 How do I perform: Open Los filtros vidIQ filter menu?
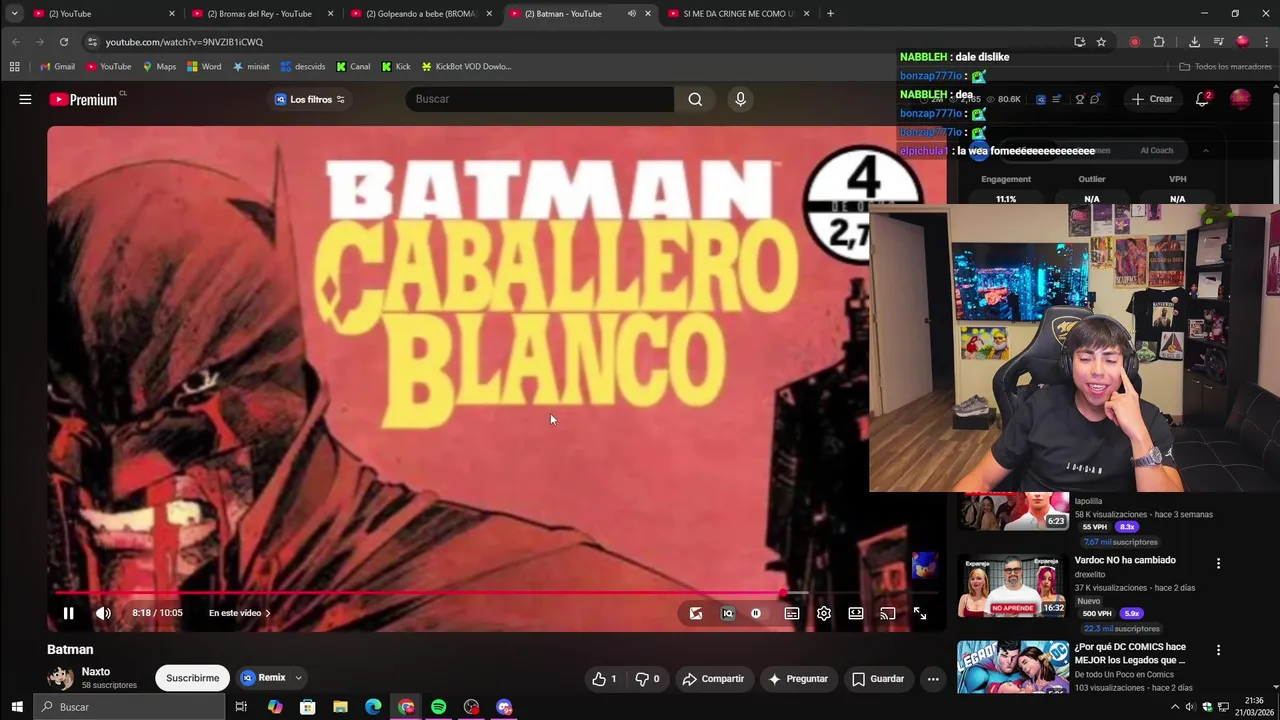coord(310,99)
